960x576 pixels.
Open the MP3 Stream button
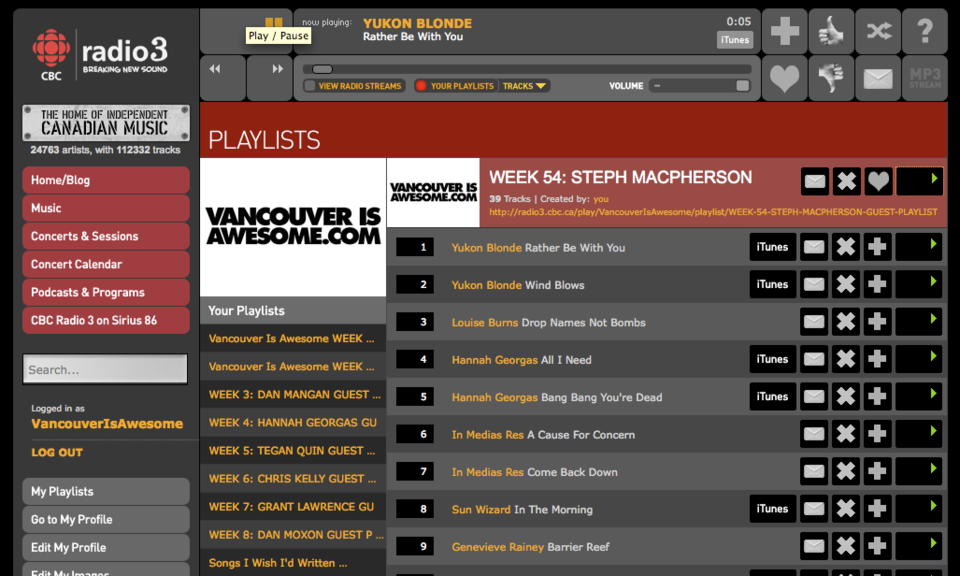point(924,78)
